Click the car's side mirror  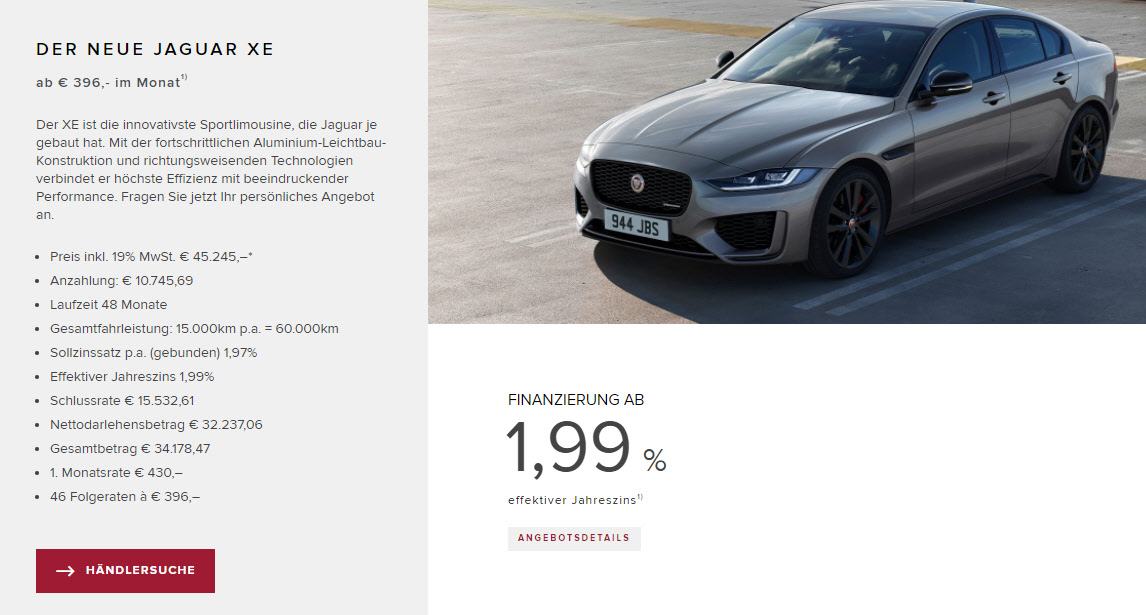948,84
